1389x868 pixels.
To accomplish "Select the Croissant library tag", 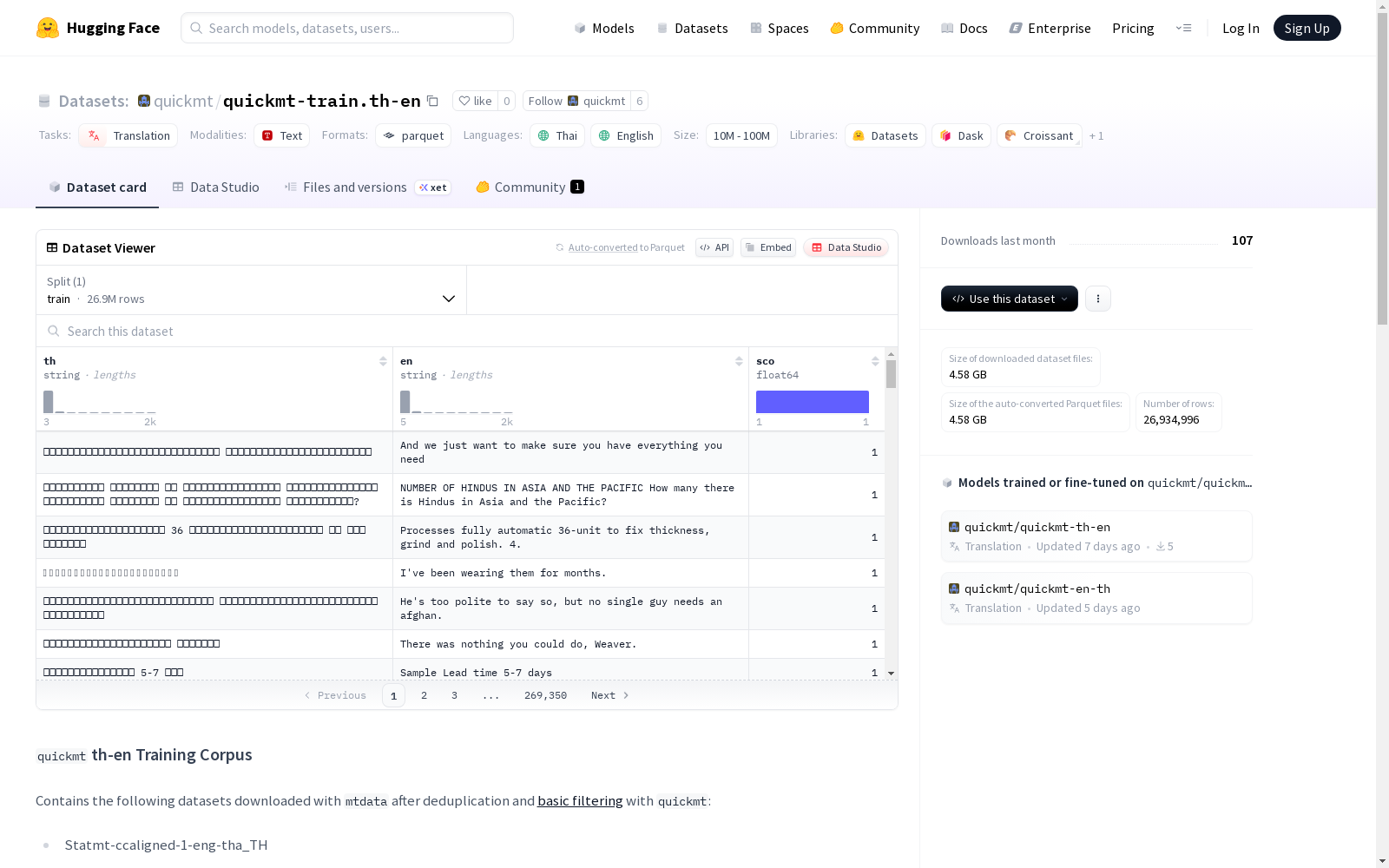I will click(1039, 135).
